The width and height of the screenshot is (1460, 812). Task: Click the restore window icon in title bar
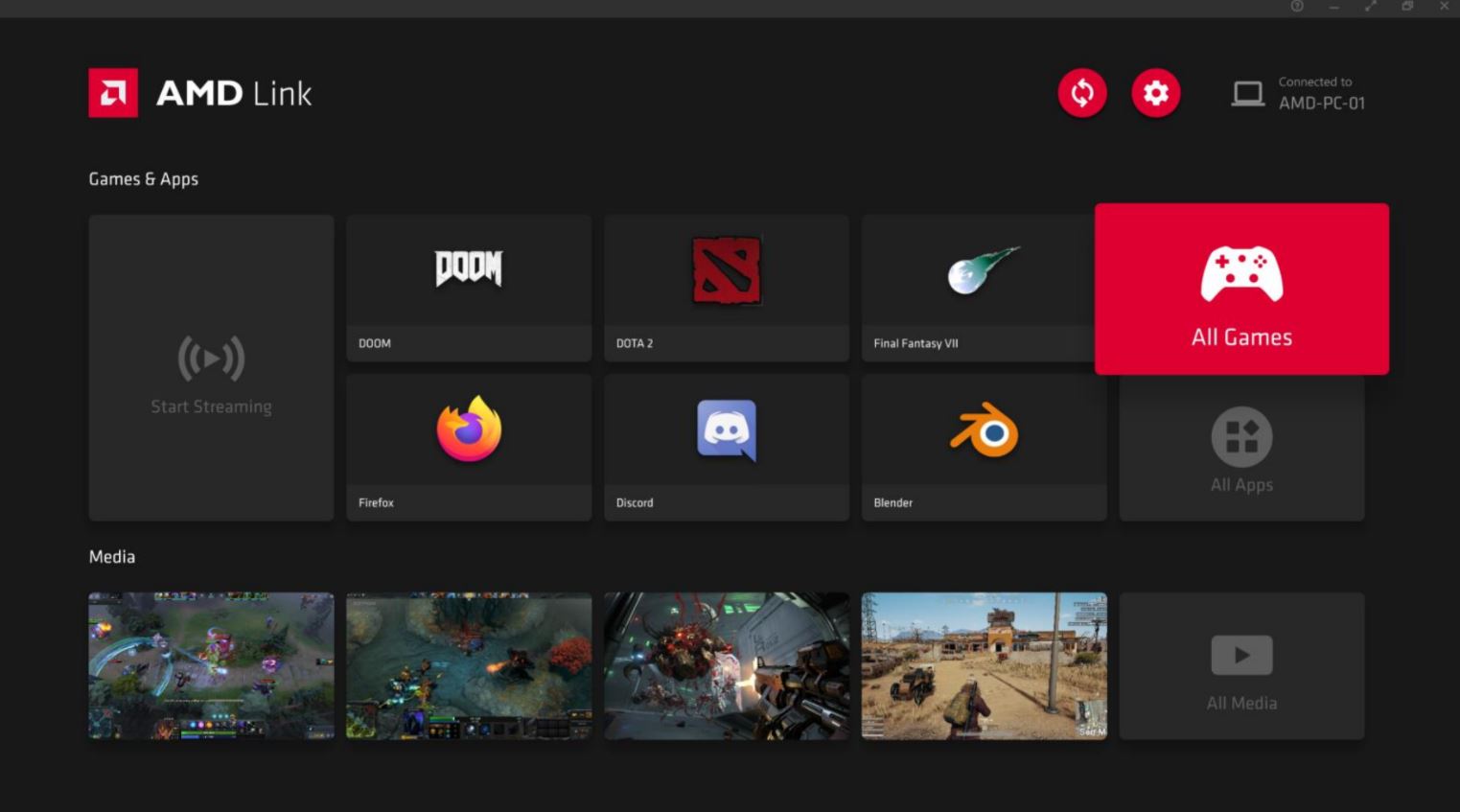(1407, 7)
